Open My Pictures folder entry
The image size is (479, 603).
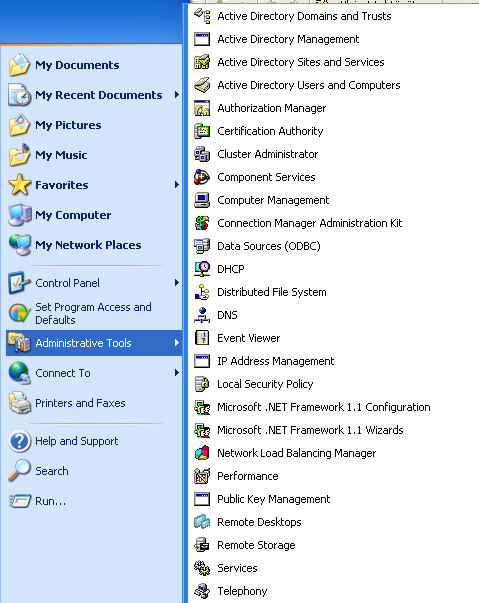click(x=94, y=125)
